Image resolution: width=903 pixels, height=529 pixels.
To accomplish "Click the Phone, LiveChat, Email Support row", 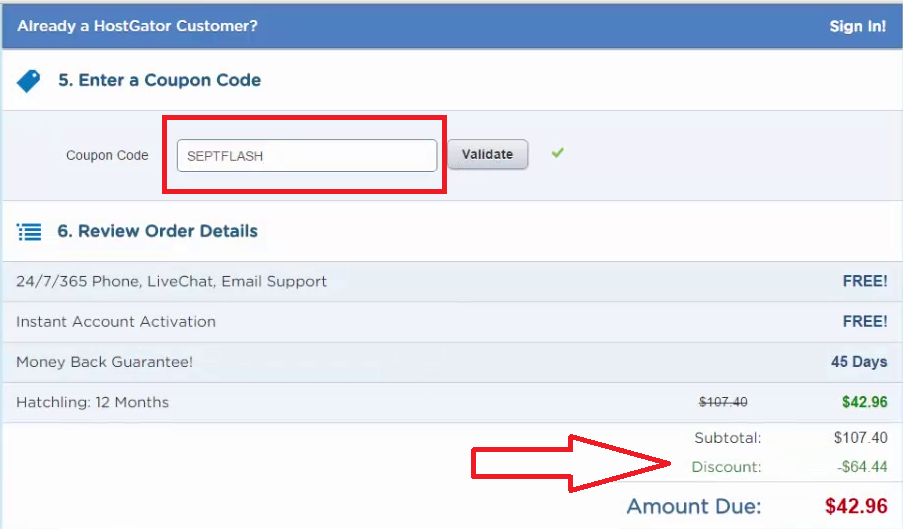I will tap(171, 282).
